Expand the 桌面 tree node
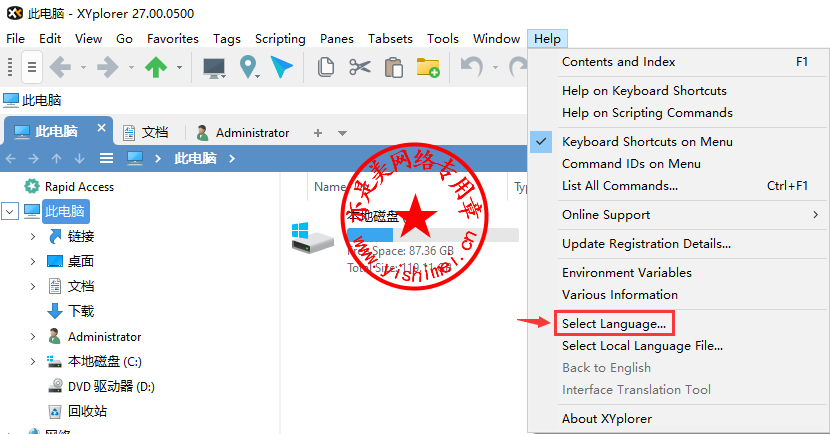This screenshot has width=830, height=434. (33, 261)
